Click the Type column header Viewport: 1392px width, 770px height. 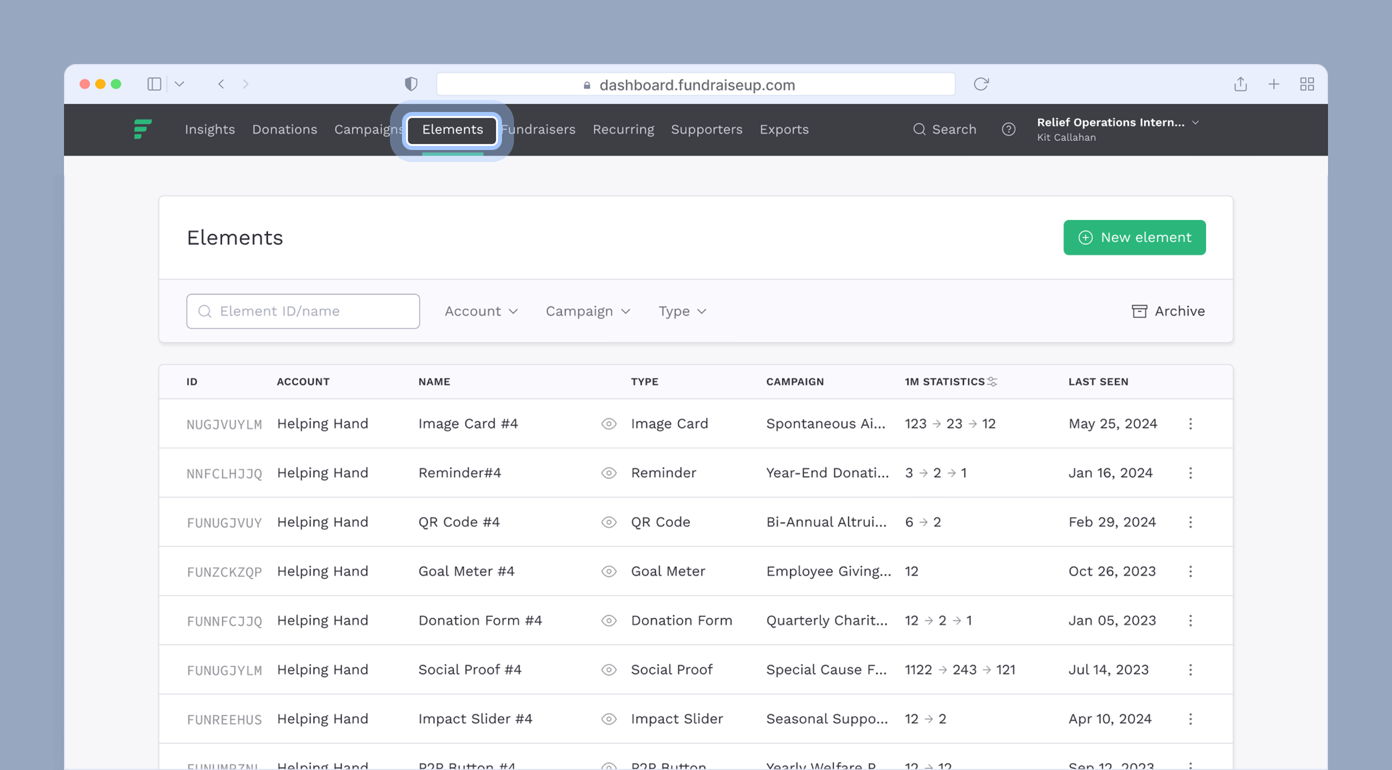644,382
